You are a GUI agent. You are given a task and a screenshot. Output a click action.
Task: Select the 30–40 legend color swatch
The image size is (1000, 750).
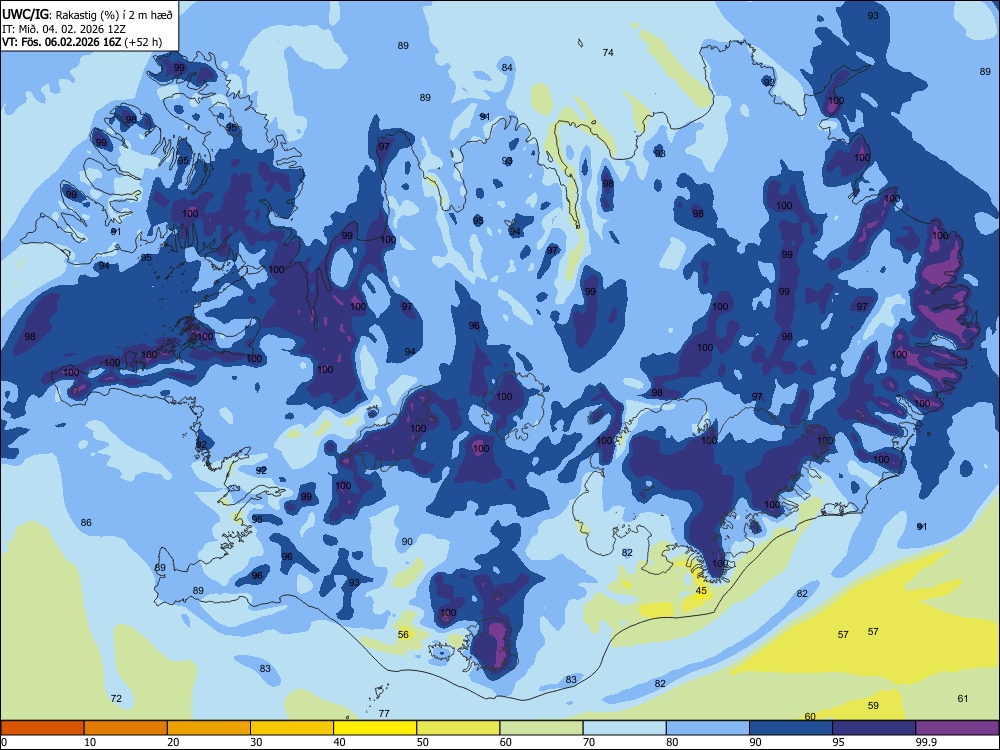pyautogui.click(x=292, y=728)
